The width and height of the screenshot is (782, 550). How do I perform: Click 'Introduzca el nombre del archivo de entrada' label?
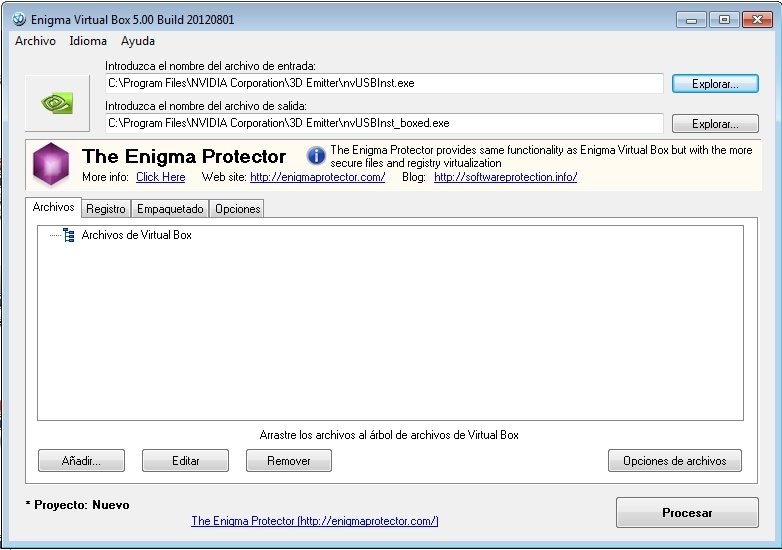(x=210, y=66)
